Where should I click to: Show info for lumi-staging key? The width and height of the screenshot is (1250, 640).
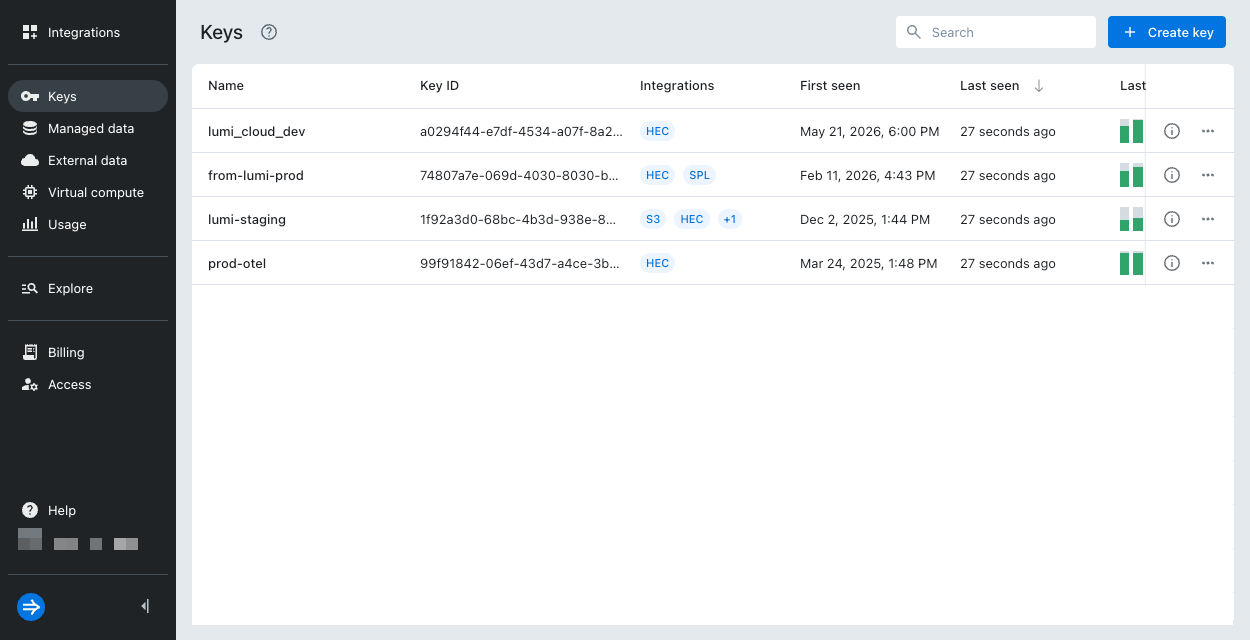click(1172, 219)
